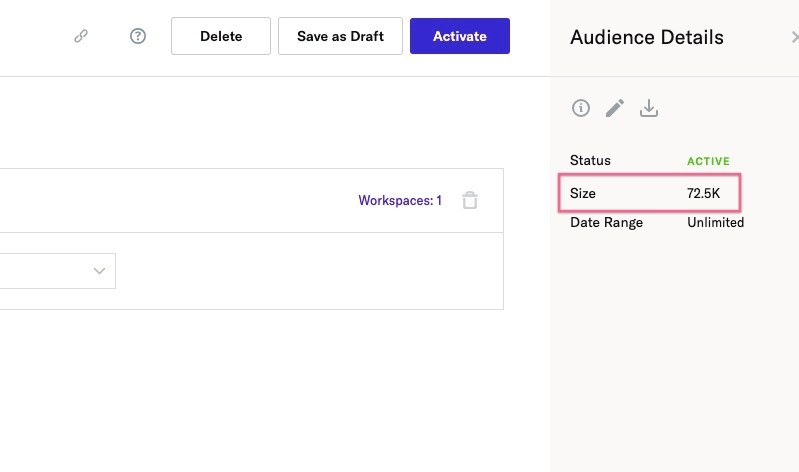Click the copy link chain icon
The height and width of the screenshot is (472, 799).
click(x=81, y=36)
